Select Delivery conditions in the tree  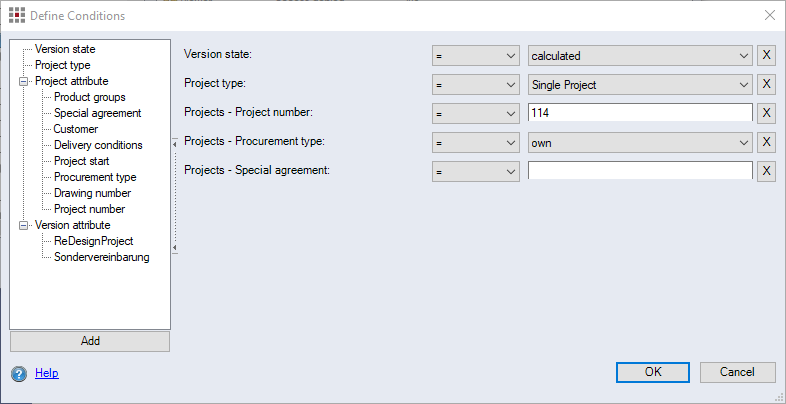pyautogui.click(x=97, y=145)
